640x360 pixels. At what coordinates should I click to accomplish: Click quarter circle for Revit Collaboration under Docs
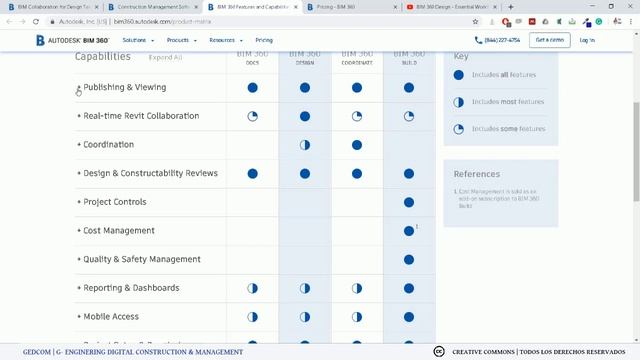[x=253, y=116]
